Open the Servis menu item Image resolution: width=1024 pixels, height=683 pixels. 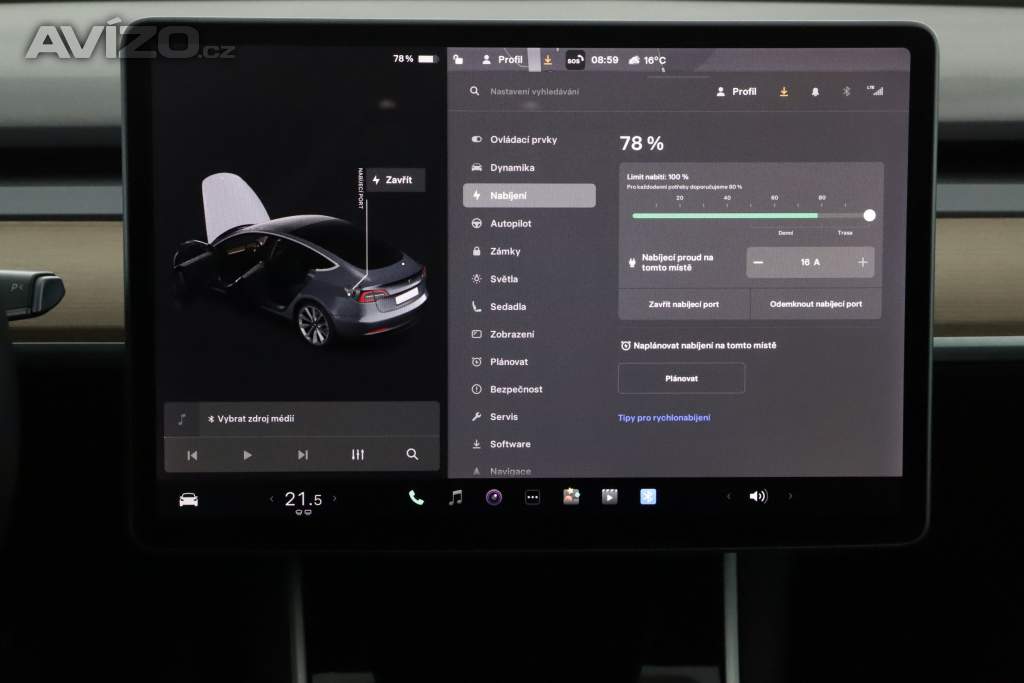click(x=495, y=417)
